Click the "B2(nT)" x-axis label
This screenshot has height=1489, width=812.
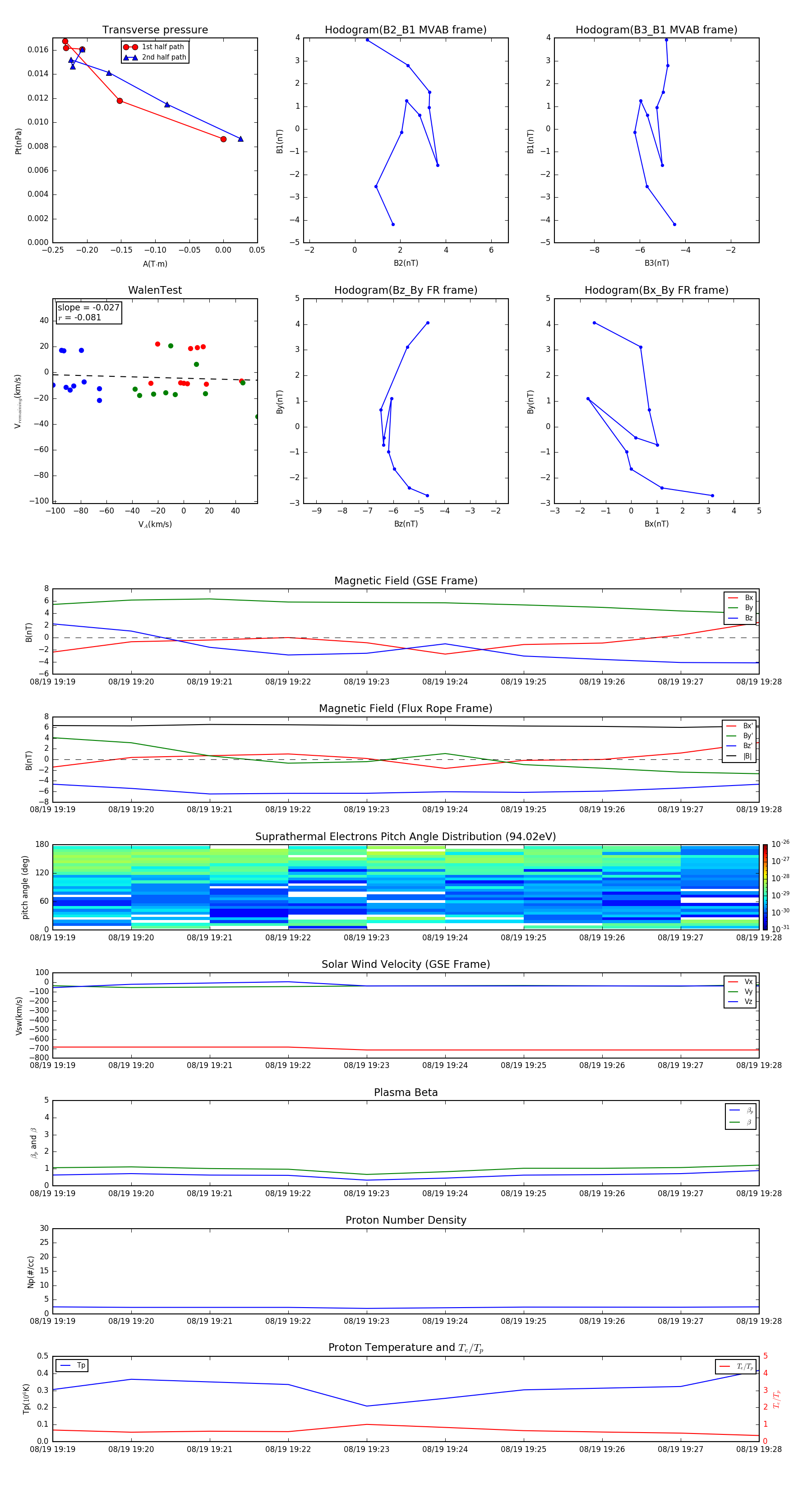[x=406, y=263]
